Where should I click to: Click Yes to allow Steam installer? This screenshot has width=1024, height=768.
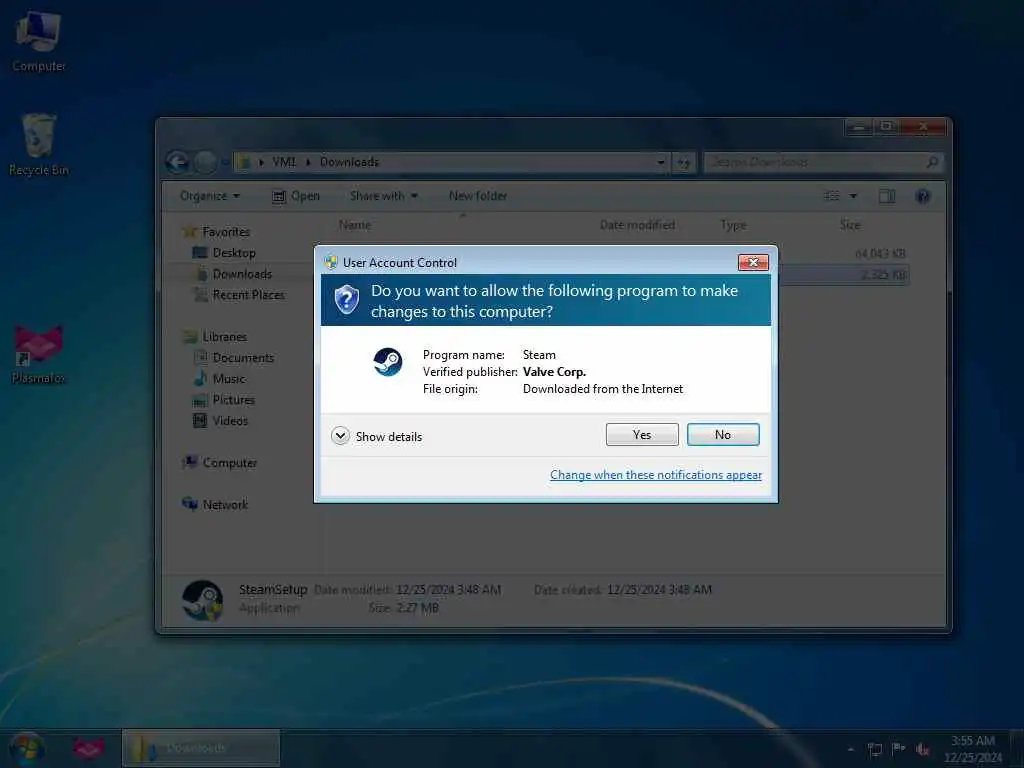(642, 435)
